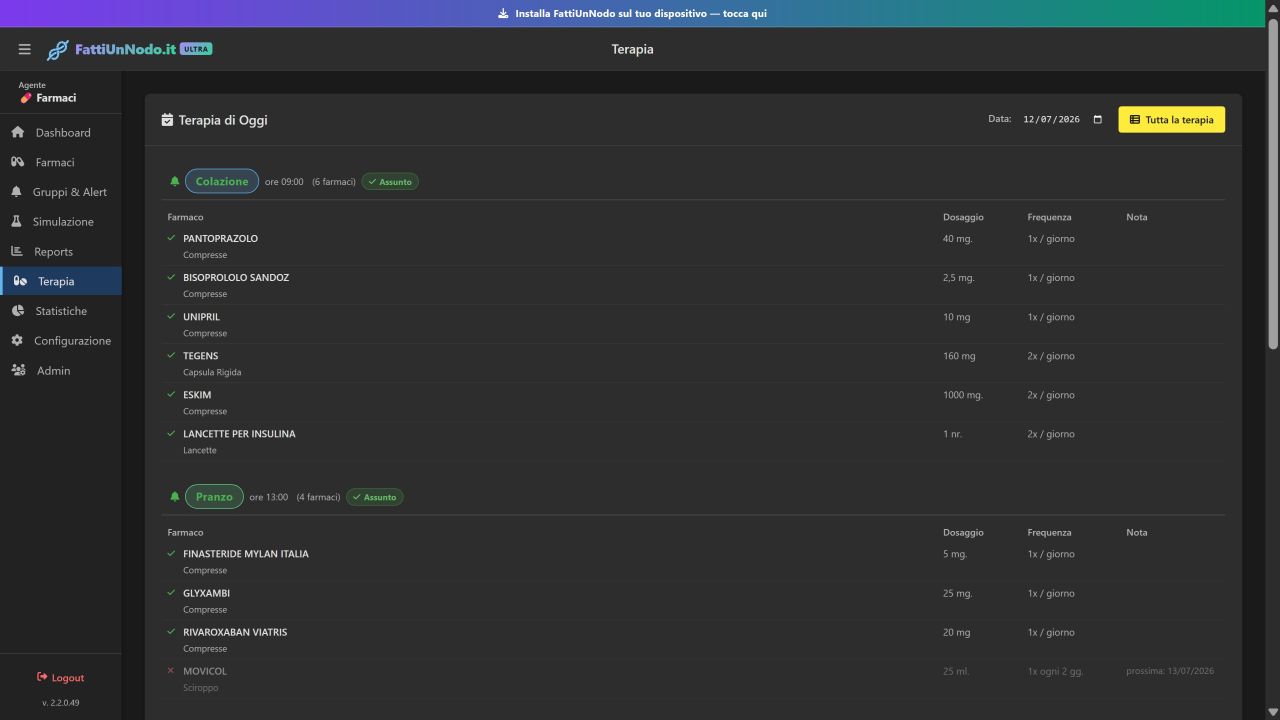Toggle the check mark for UNIPRIL
The height and width of the screenshot is (720, 1280).
click(x=171, y=316)
